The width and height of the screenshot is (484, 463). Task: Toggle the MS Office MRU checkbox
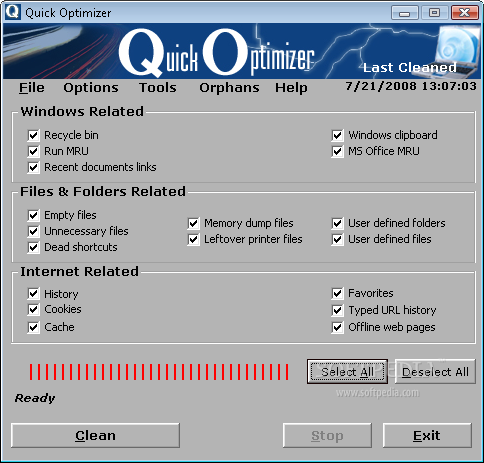click(x=337, y=151)
